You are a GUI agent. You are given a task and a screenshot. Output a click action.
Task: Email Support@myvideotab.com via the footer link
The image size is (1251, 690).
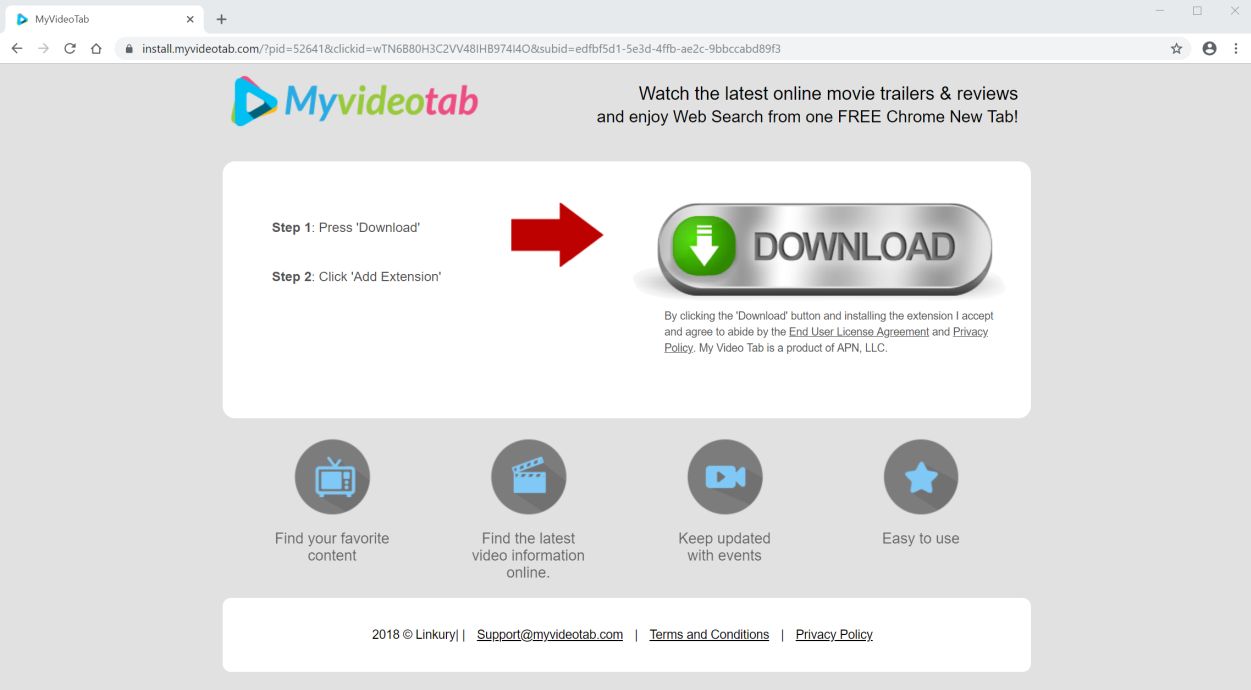point(549,634)
